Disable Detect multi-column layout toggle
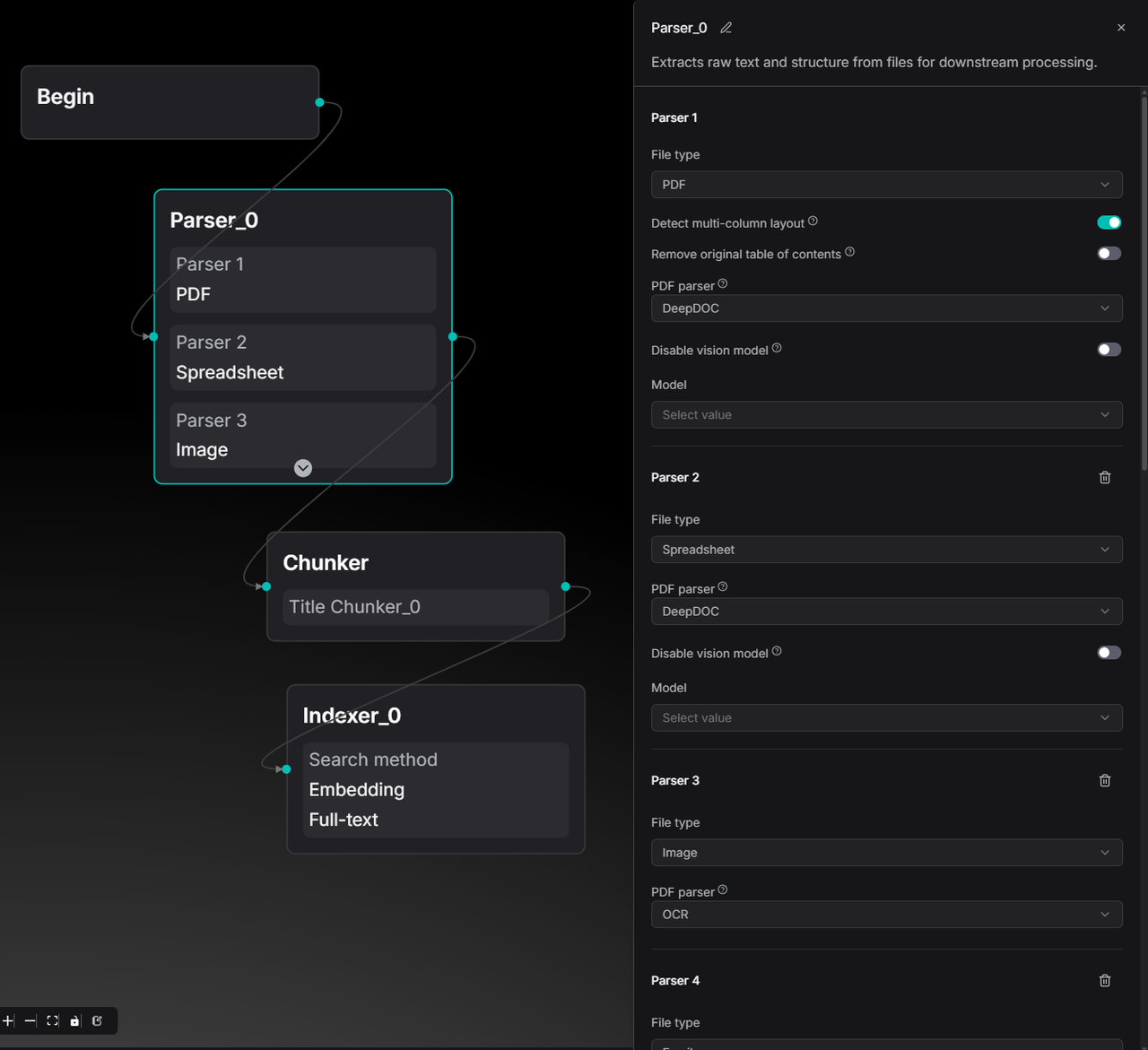Viewport: 1148px width, 1050px height. tap(1109, 222)
